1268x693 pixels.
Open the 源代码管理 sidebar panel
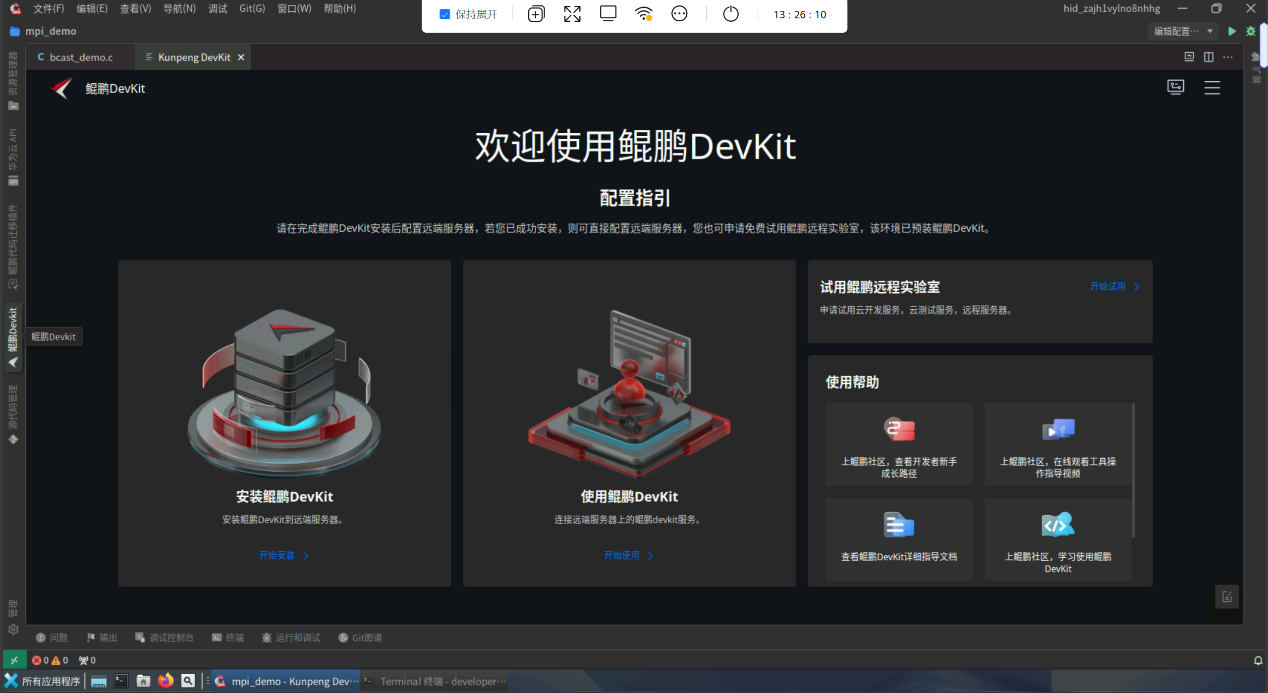point(13,414)
